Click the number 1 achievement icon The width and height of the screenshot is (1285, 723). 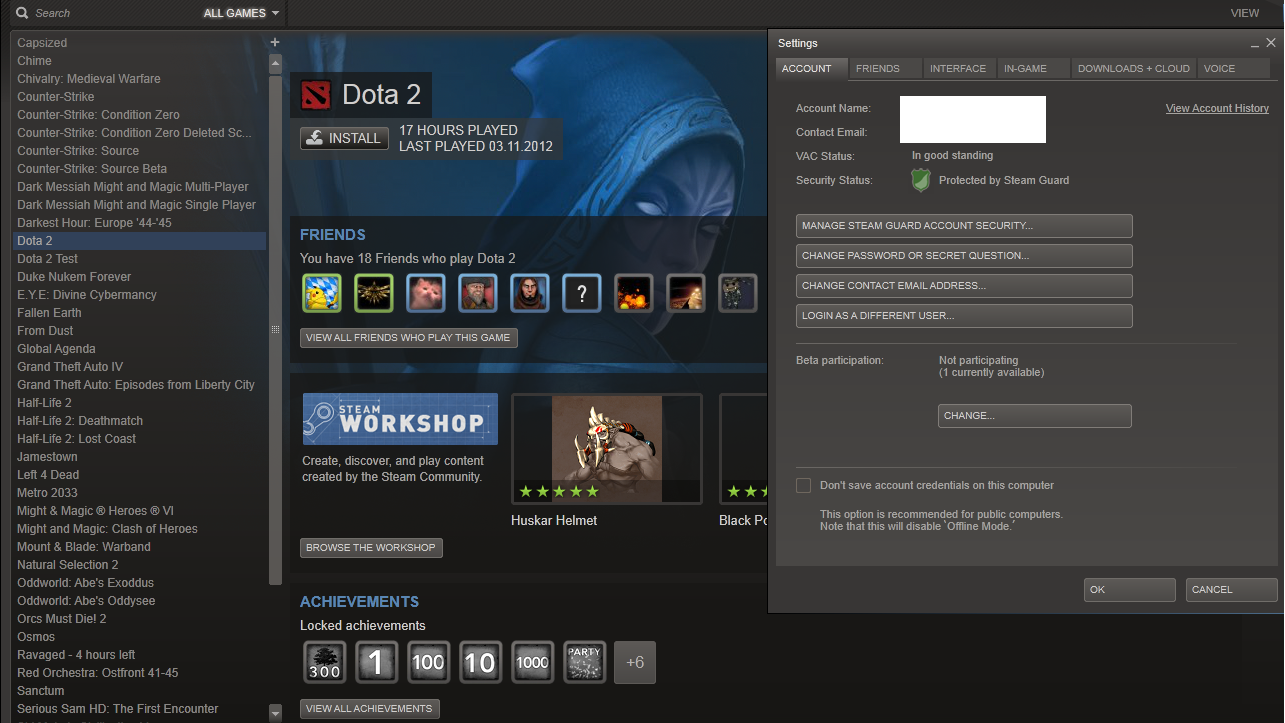[x=375, y=662]
